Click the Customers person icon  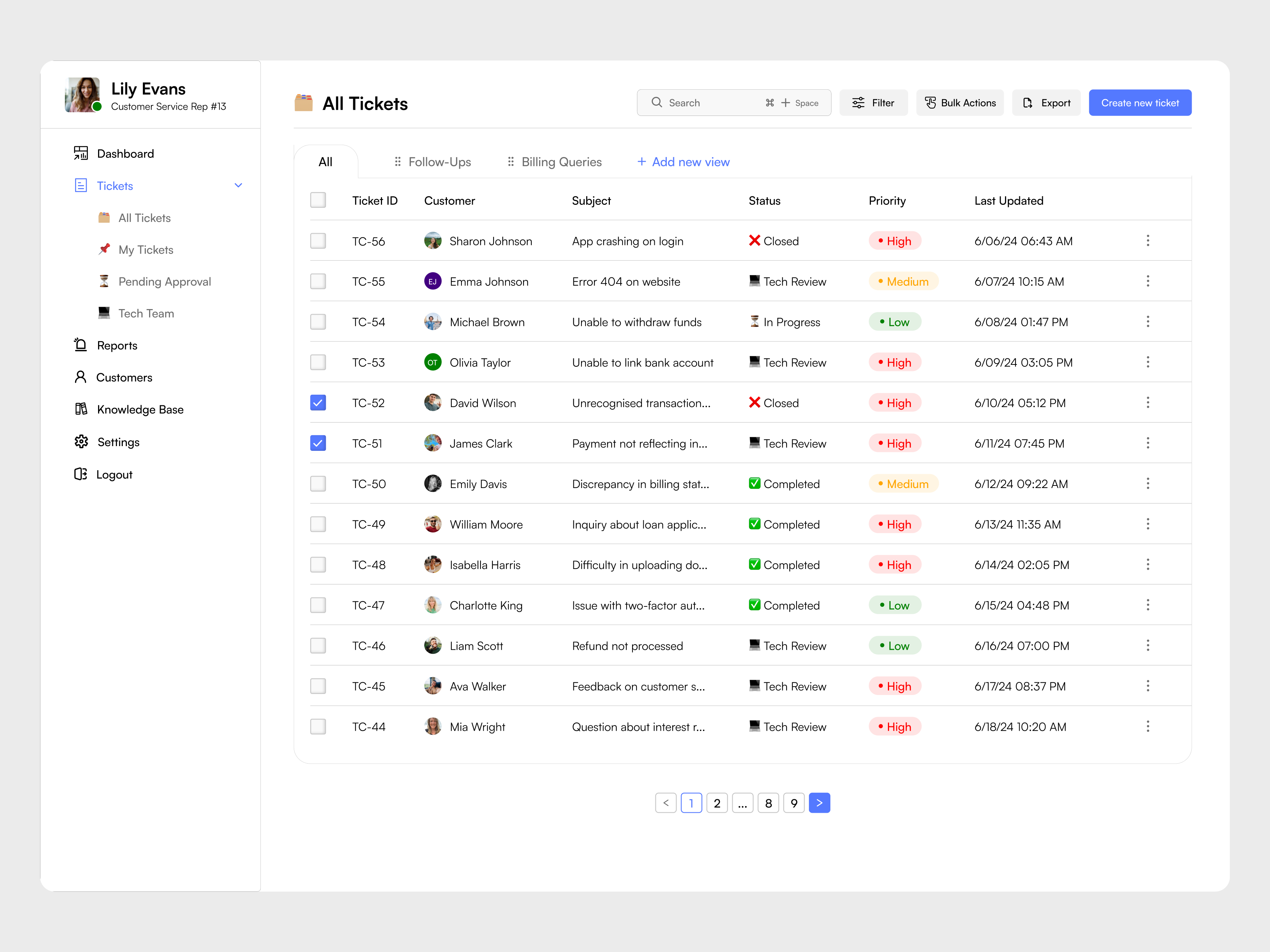click(81, 377)
